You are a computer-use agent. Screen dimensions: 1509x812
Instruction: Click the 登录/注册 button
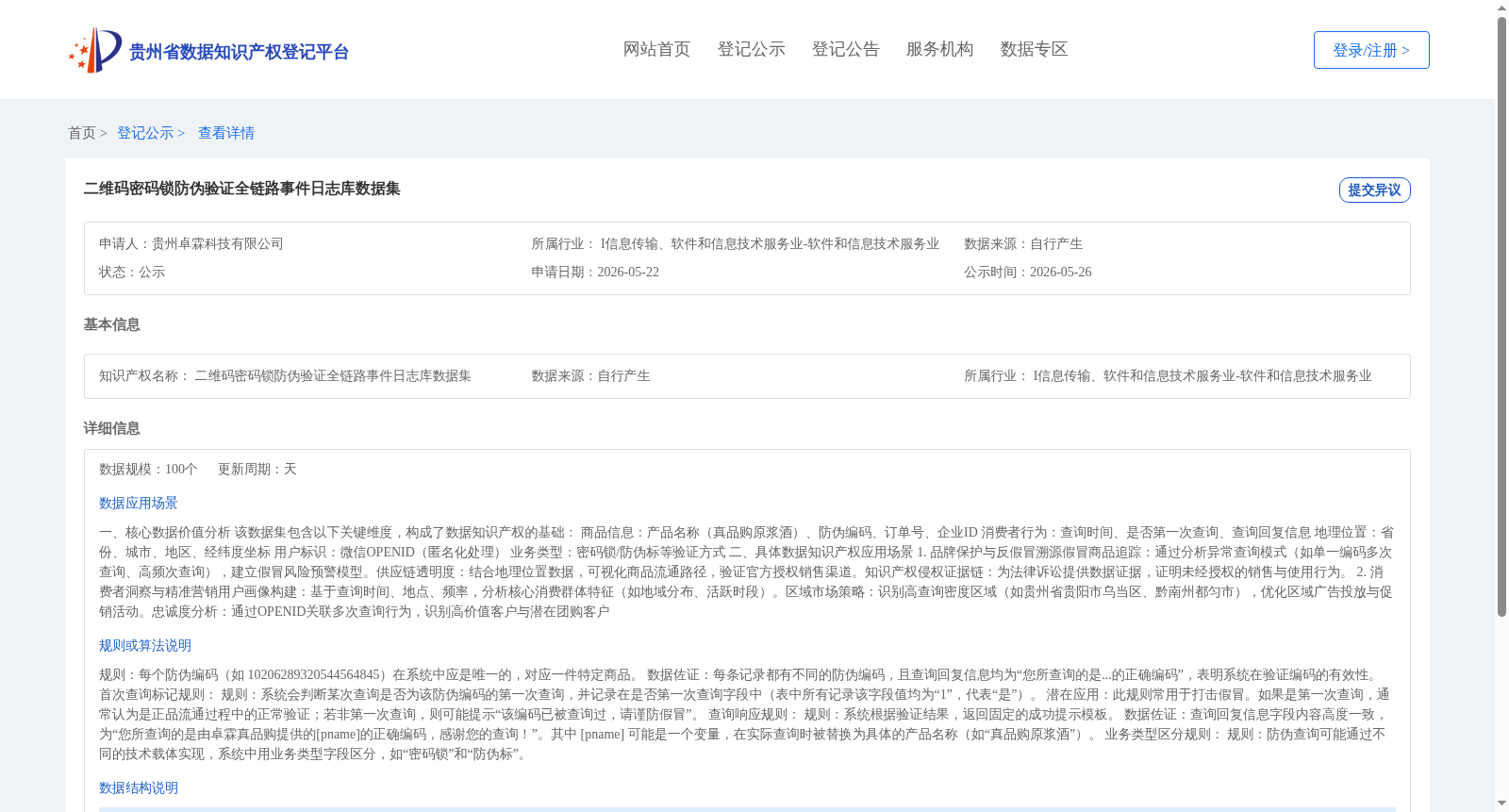[x=1371, y=50]
